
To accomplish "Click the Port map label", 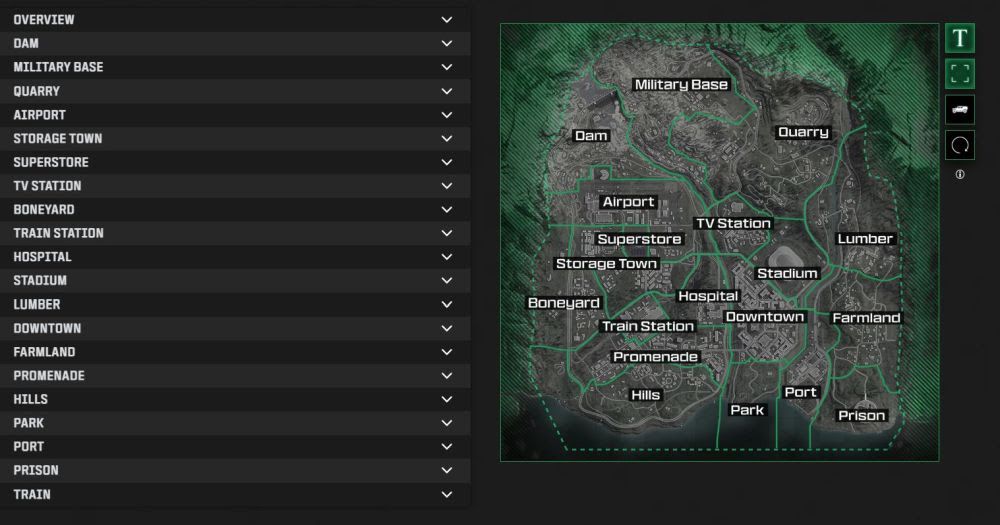I will pyautogui.click(x=800, y=392).
